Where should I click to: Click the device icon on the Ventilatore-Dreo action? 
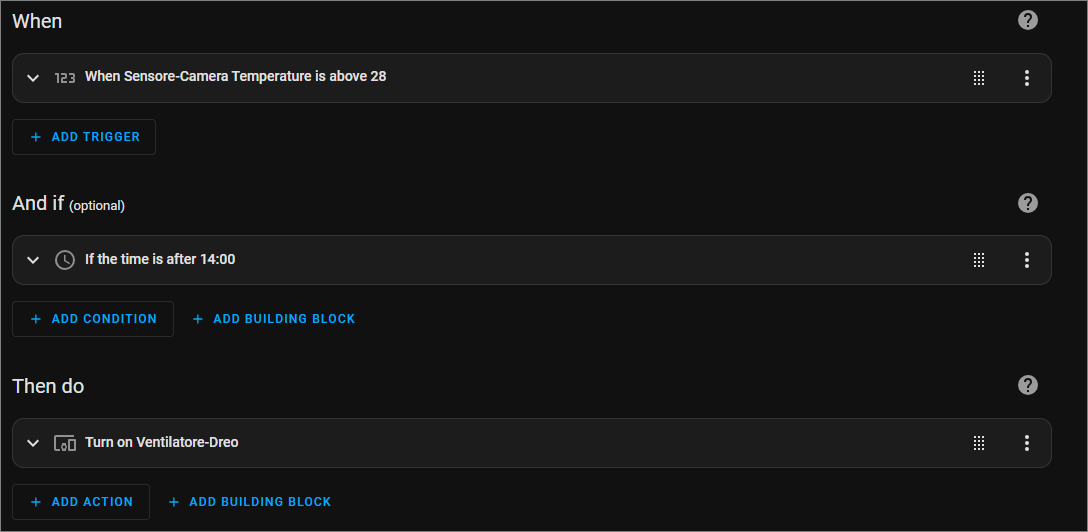pyautogui.click(x=65, y=443)
